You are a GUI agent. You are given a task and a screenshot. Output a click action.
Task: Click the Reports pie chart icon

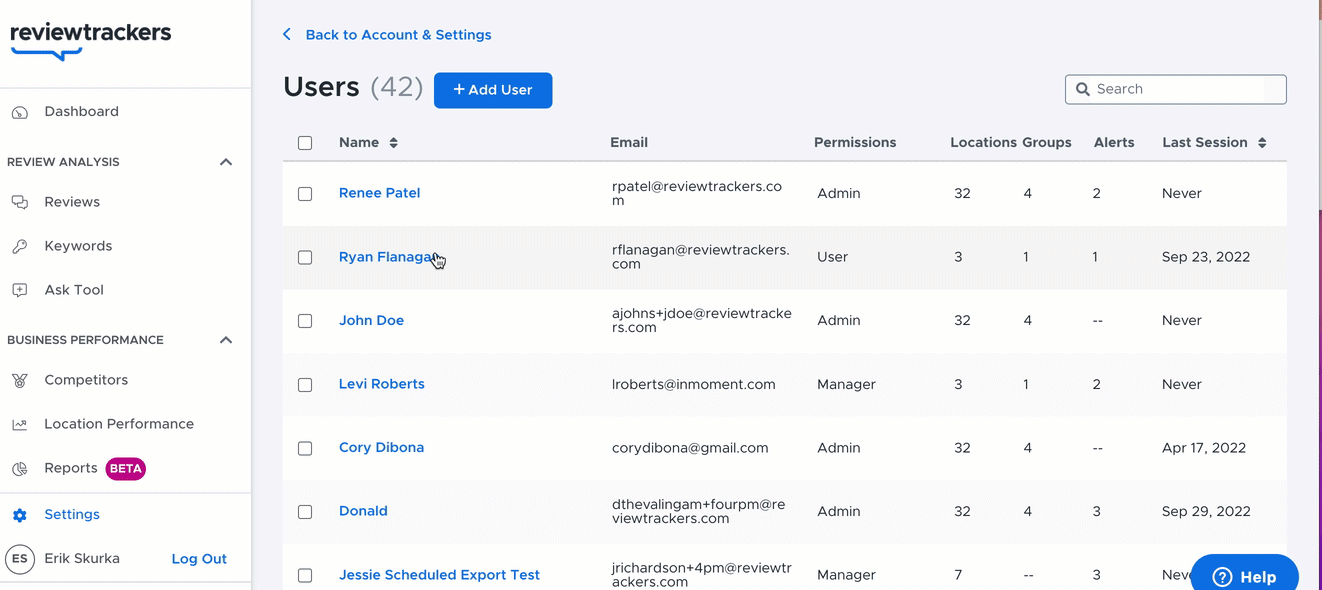(x=20, y=468)
